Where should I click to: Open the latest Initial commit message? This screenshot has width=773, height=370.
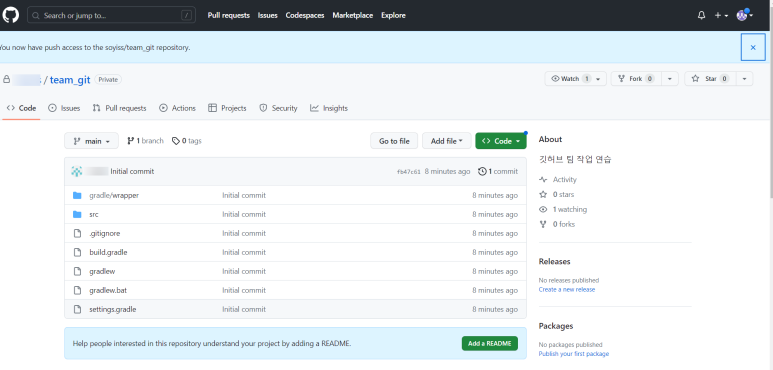(x=132, y=171)
